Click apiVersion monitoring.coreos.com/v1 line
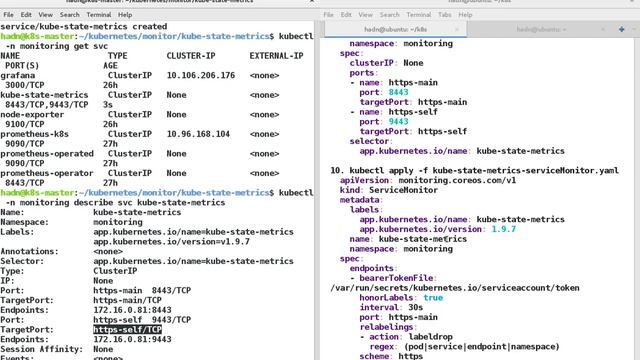The width and height of the screenshot is (640, 360). pos(428,180)
